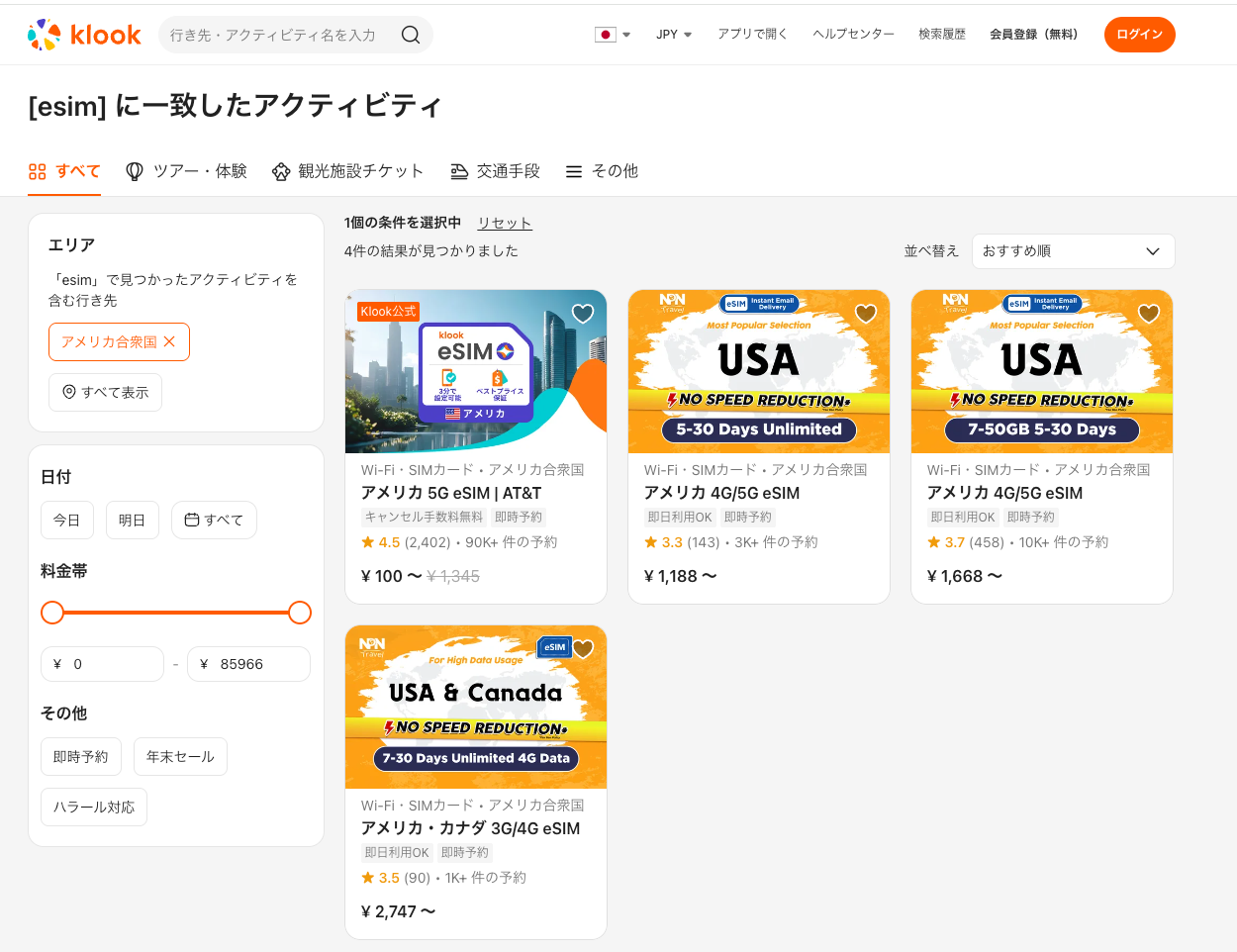Open the Klook eSIM AT&T thumbnail
This screenshot has height=952, width=1237.
pyautogui.click(x=476, y=371)
